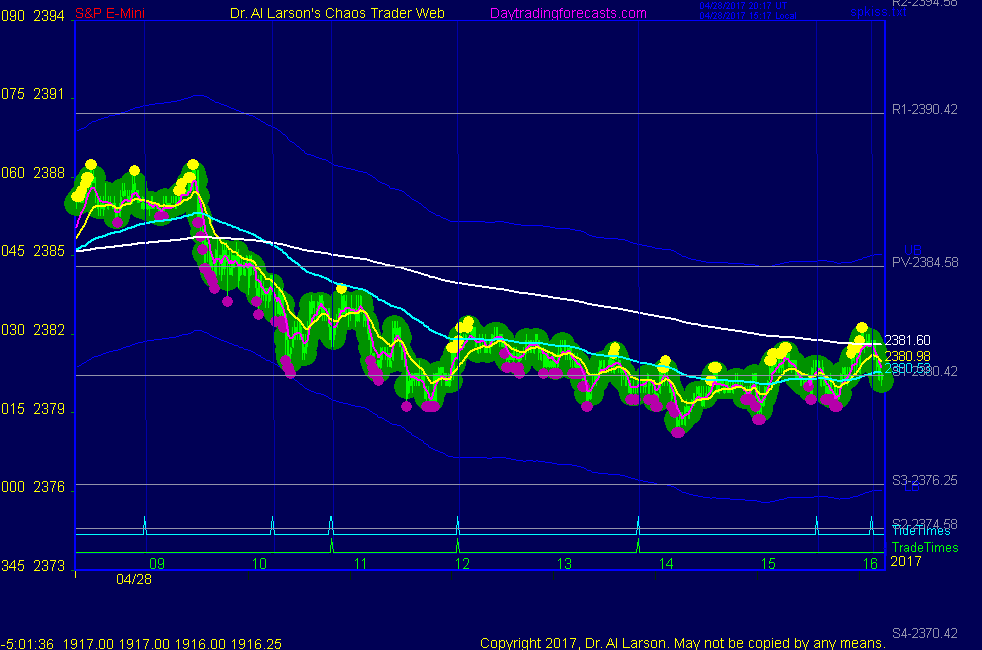Select the R1-2390.42 resistance level label
The width and height of the screenshot is (982, 650).
(924, 110)
